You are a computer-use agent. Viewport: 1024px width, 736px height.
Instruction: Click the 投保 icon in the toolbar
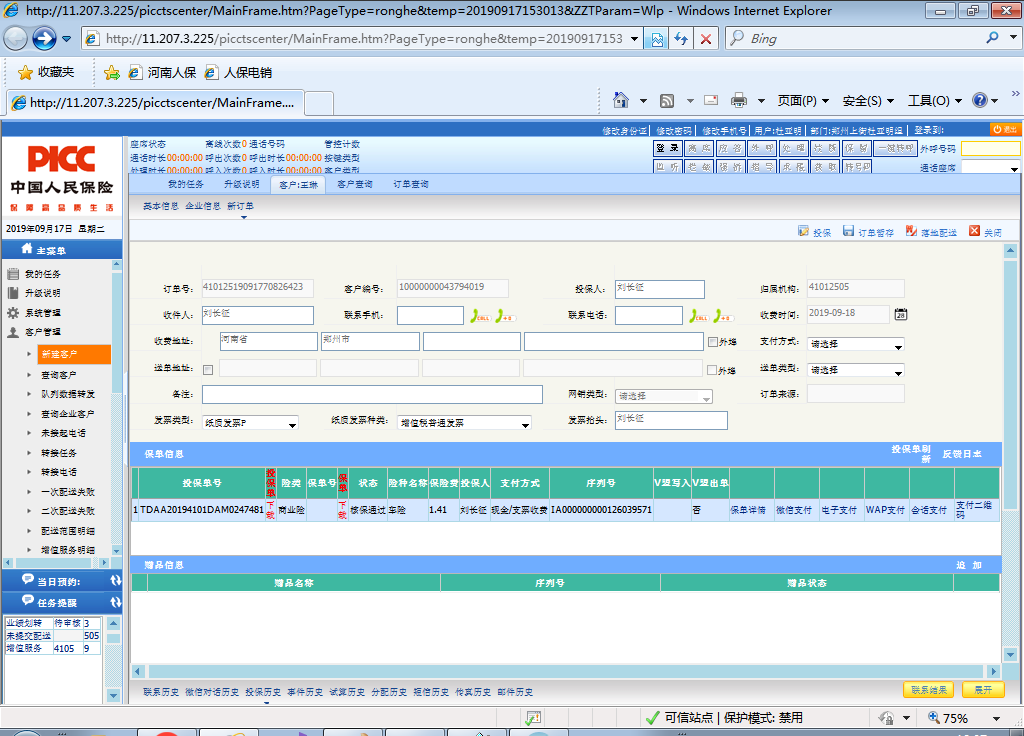tap(803, 231)
